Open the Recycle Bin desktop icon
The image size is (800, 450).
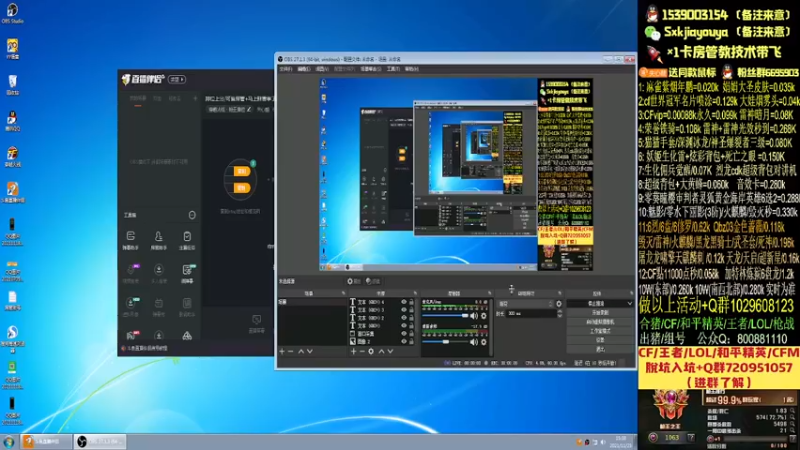point(12,85)
